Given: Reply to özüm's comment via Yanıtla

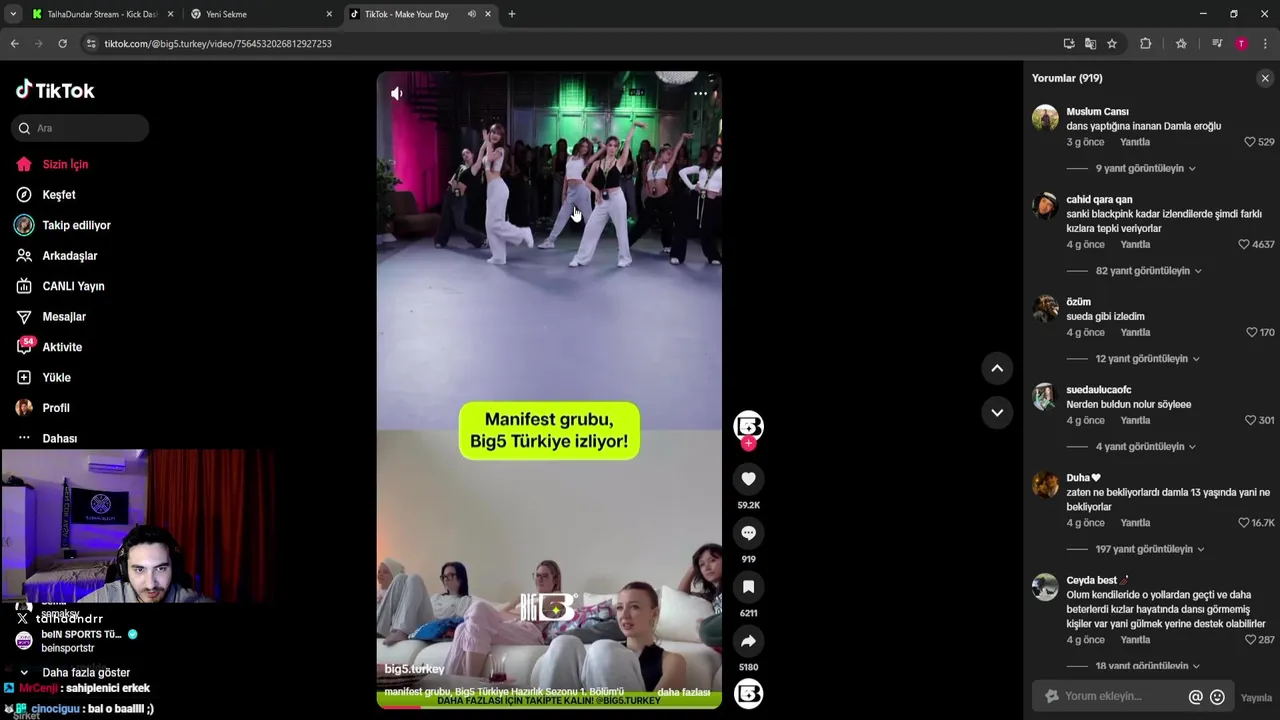Looking at the screenshot, I should (x=1135, y=332).
